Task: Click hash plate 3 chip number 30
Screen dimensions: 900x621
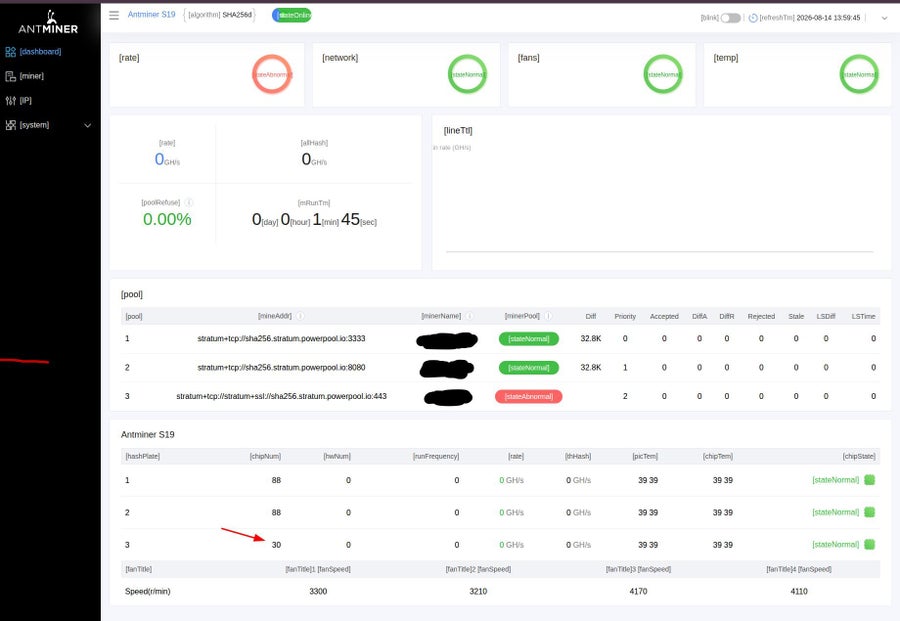Action: click(x=276, y=545)
